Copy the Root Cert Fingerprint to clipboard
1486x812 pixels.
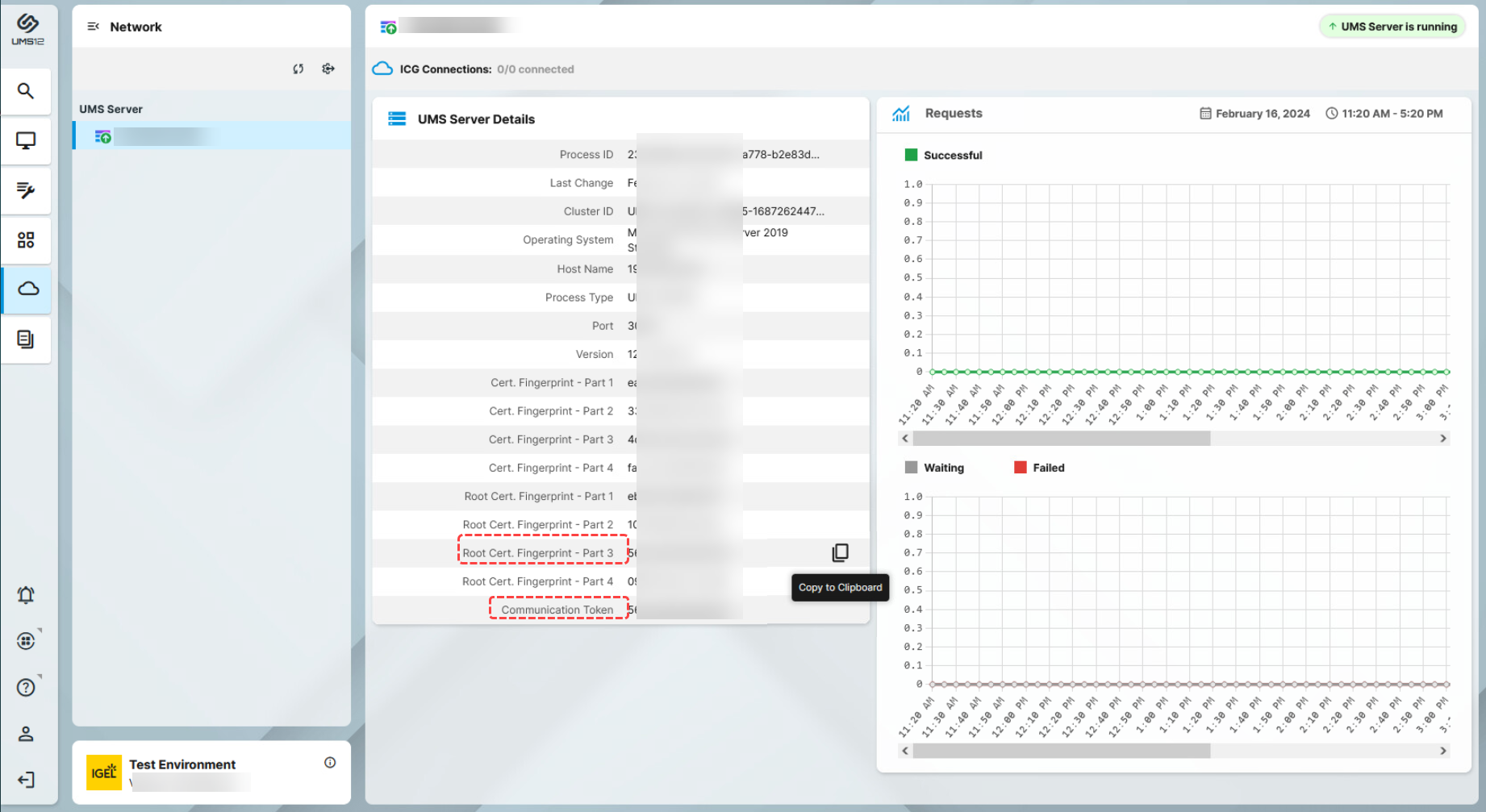click(x=840, y=552)
